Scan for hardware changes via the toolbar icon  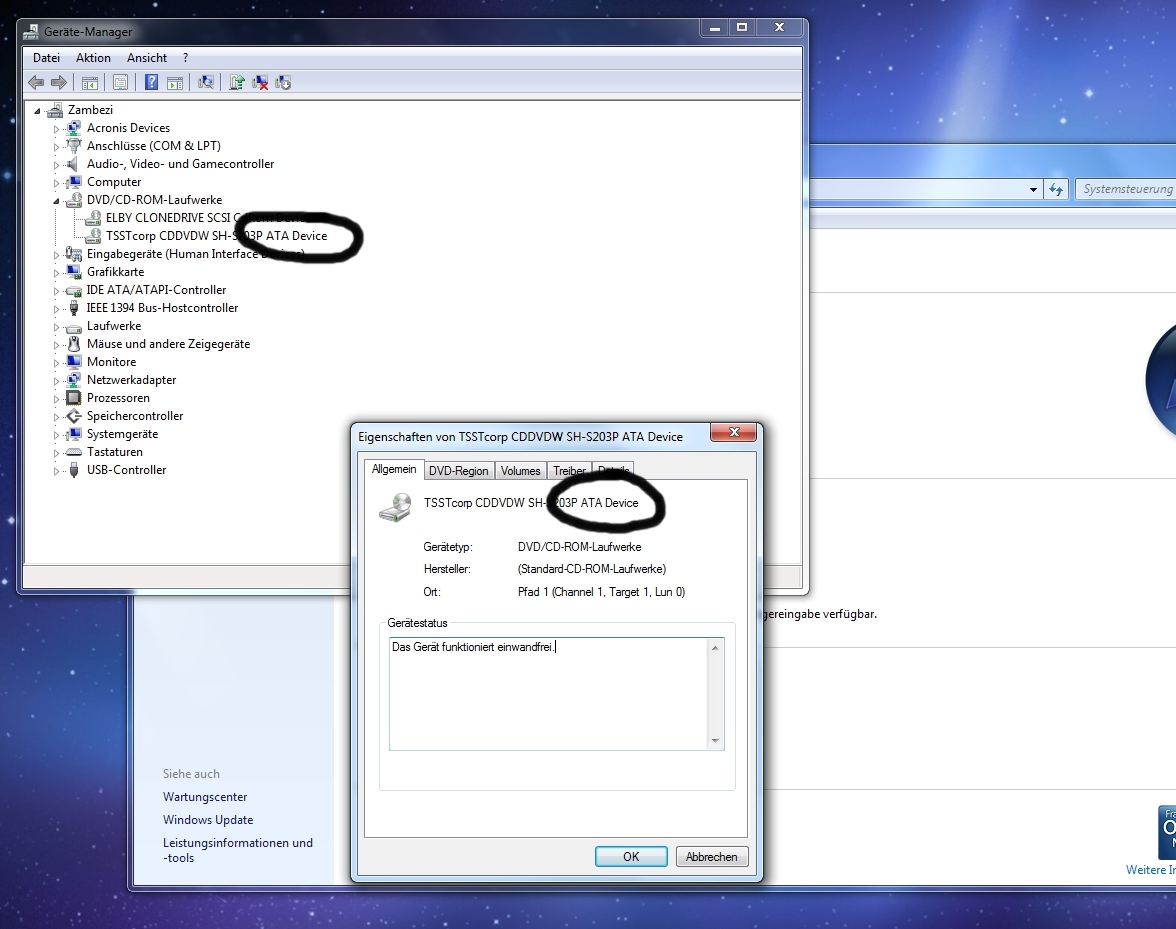pyautogui.click(x=206, y=82)
